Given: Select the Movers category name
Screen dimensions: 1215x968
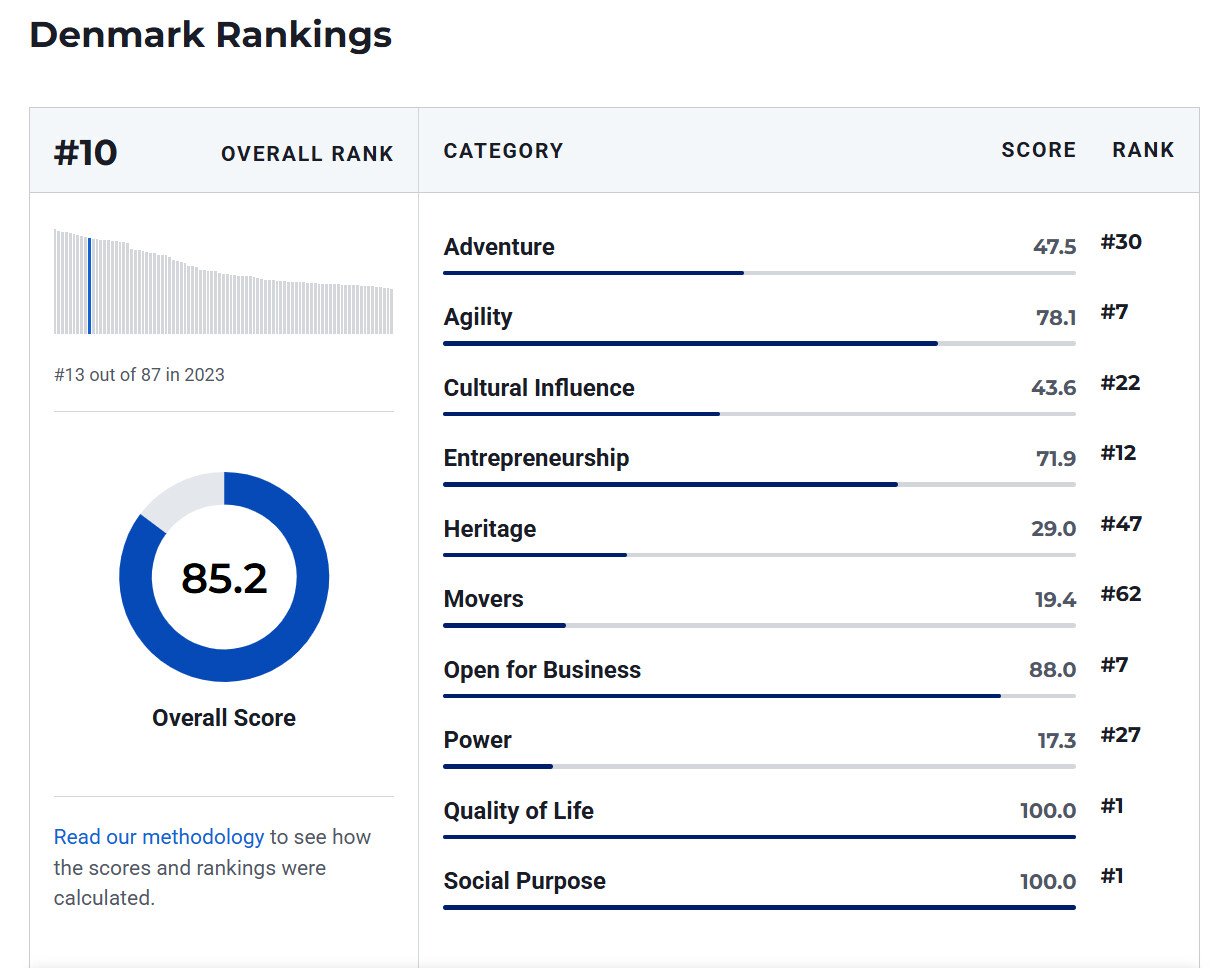Looking at the screenshot, I should (x=484, y=599).
